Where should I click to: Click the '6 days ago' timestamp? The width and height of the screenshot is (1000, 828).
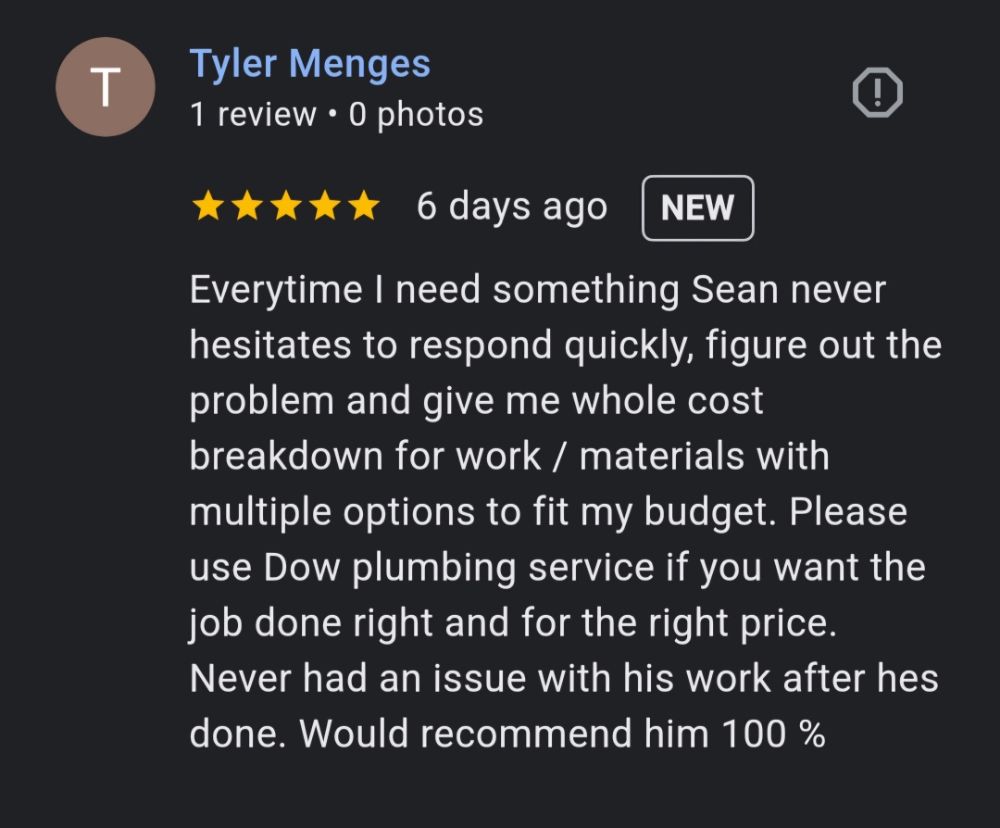511,207
